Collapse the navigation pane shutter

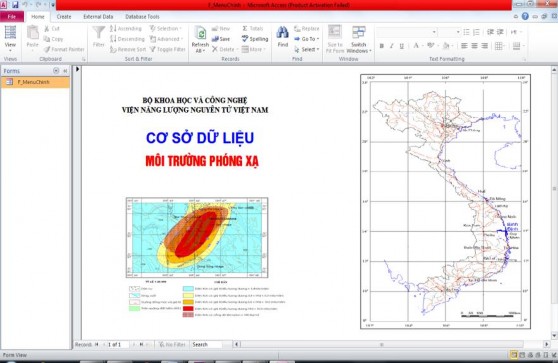[x=65, y=71]
